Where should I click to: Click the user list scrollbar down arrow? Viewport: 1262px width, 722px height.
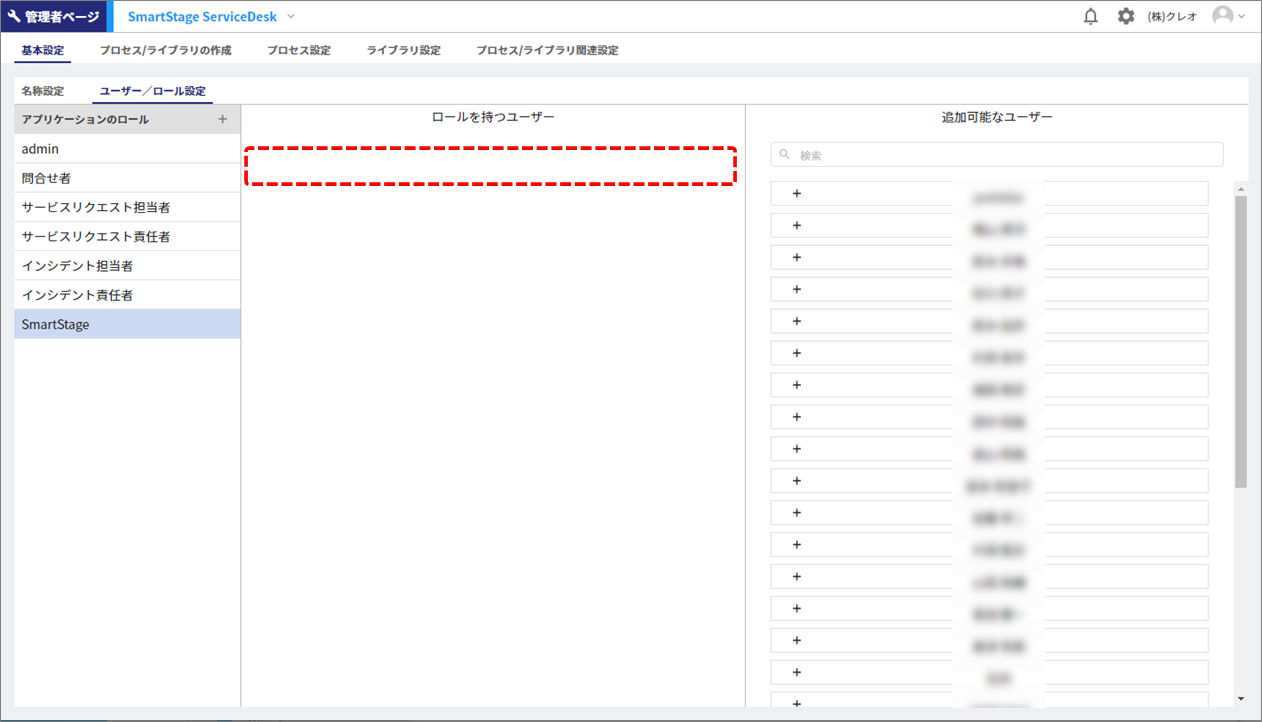[1241, 698]
